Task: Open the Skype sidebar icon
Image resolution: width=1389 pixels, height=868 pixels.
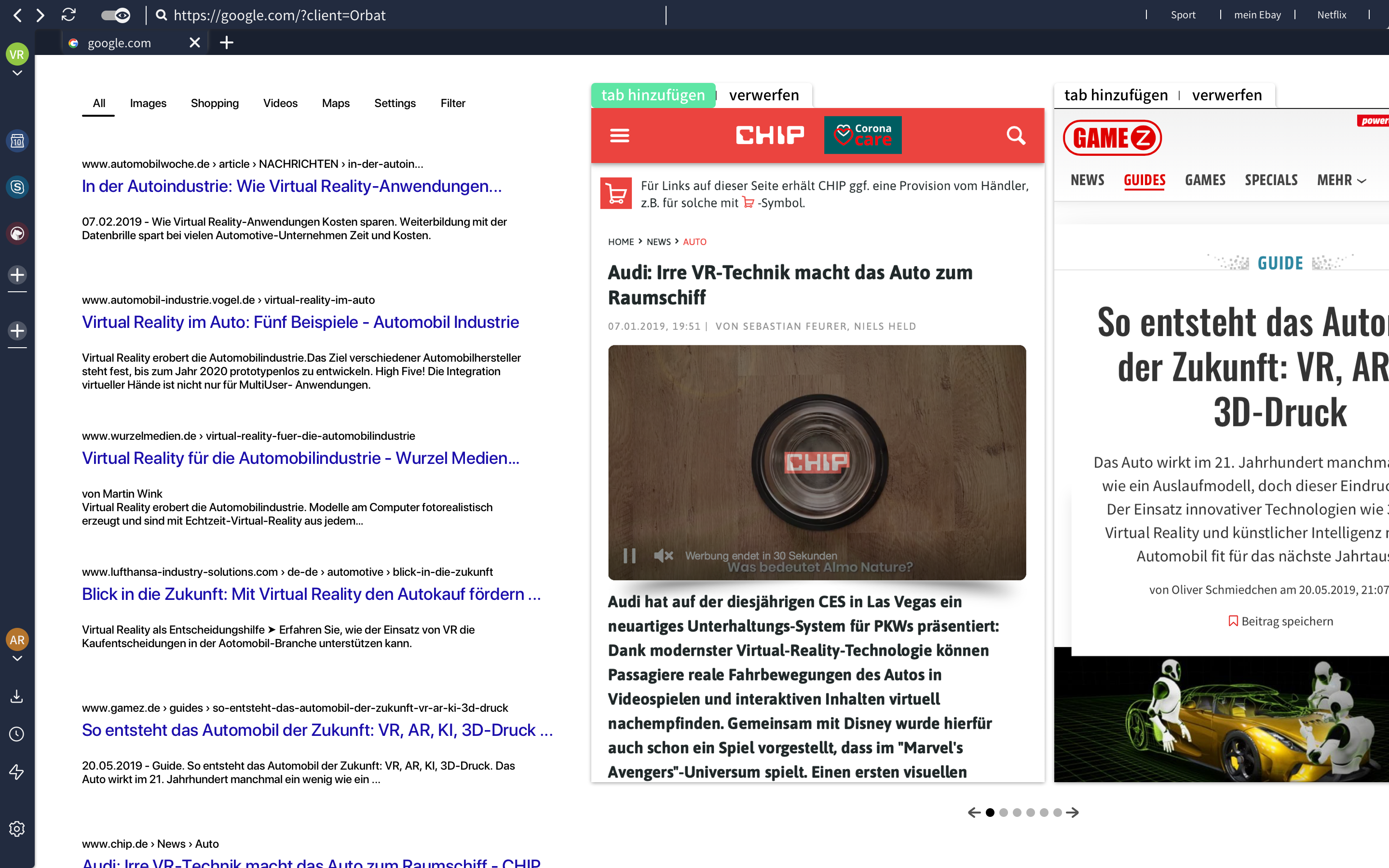Action: click(x=17, y=187)
